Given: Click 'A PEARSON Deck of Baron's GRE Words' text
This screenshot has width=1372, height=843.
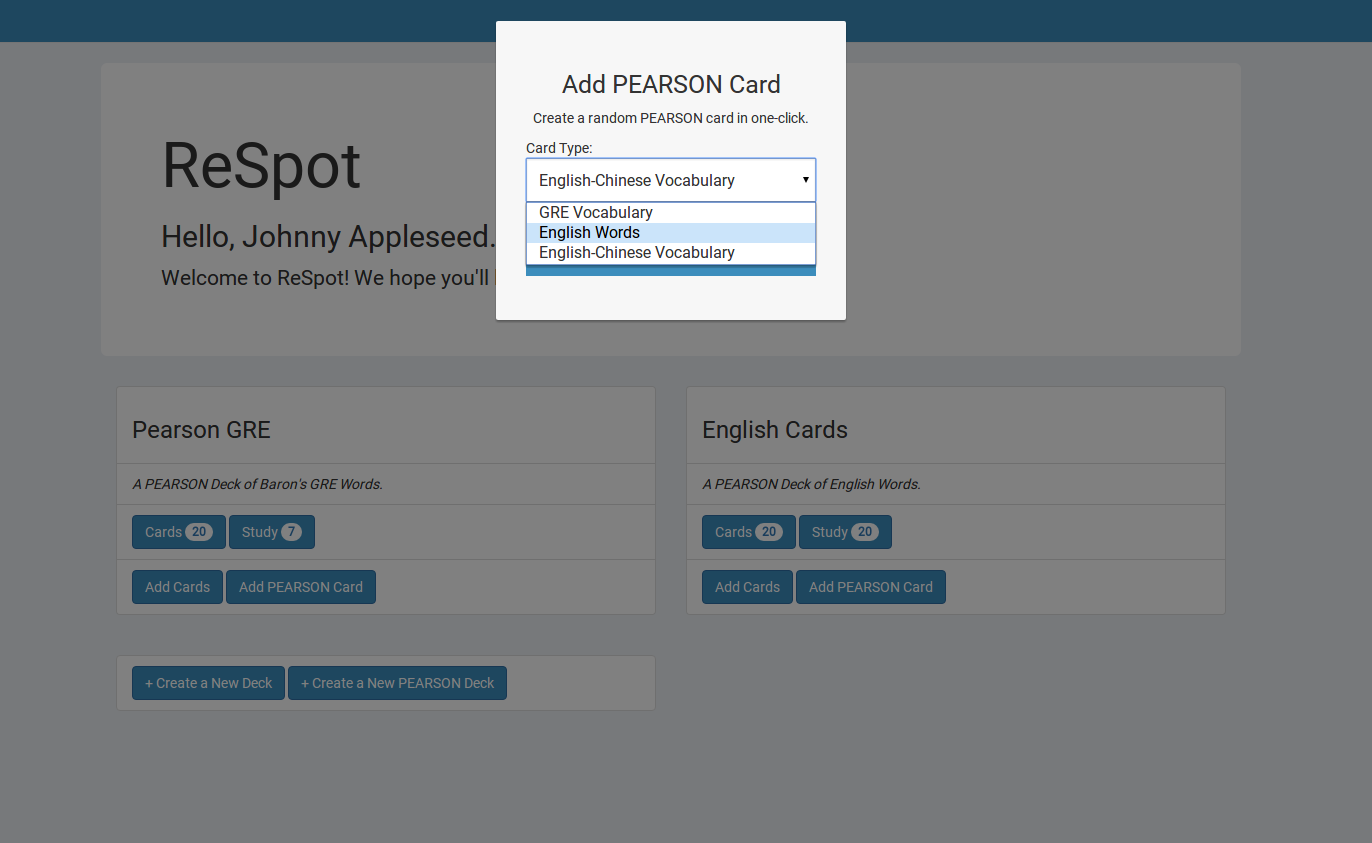Looking at the screenshot, I should coord(258,484).
